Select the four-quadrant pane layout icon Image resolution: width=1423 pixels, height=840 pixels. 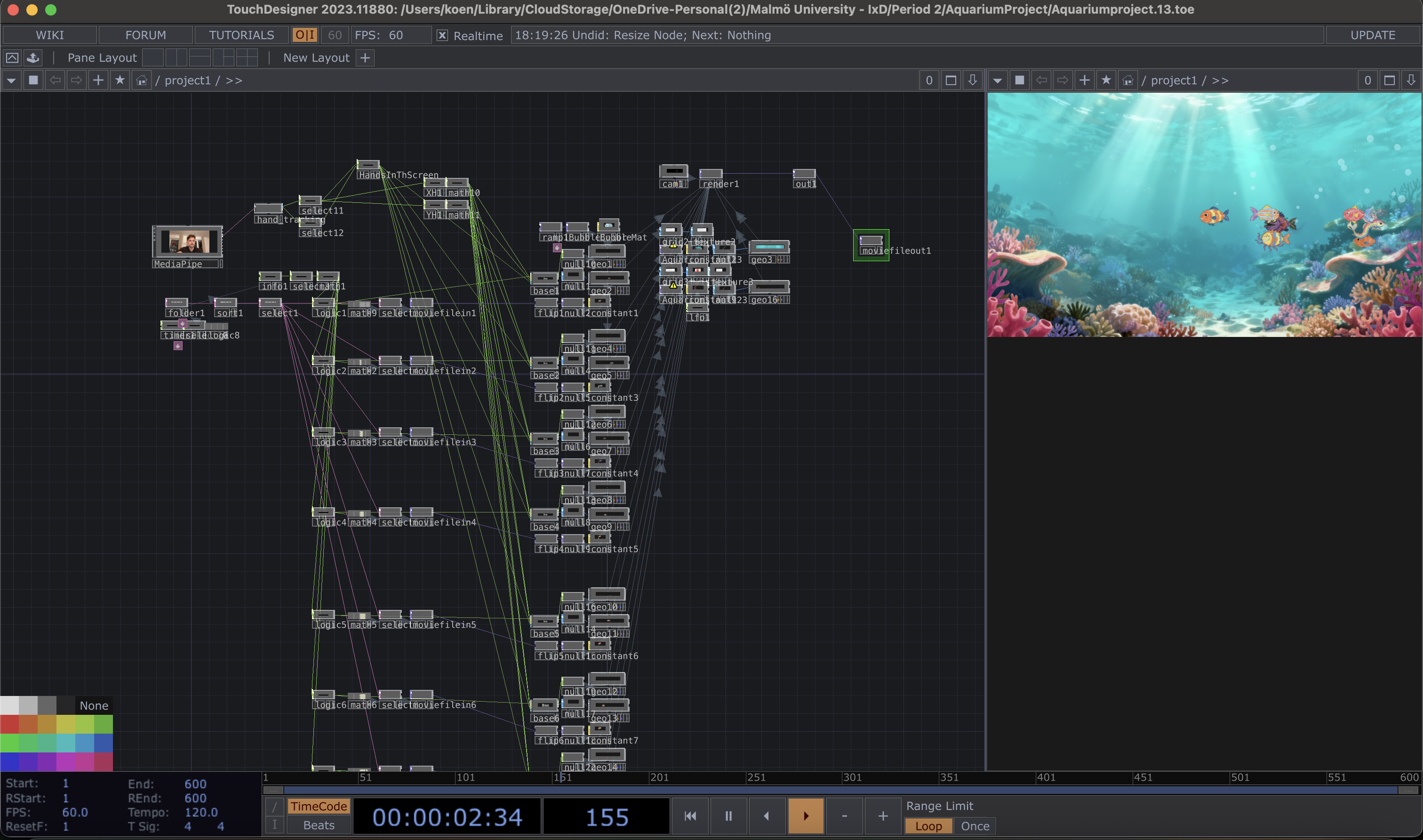coord(247,58)
